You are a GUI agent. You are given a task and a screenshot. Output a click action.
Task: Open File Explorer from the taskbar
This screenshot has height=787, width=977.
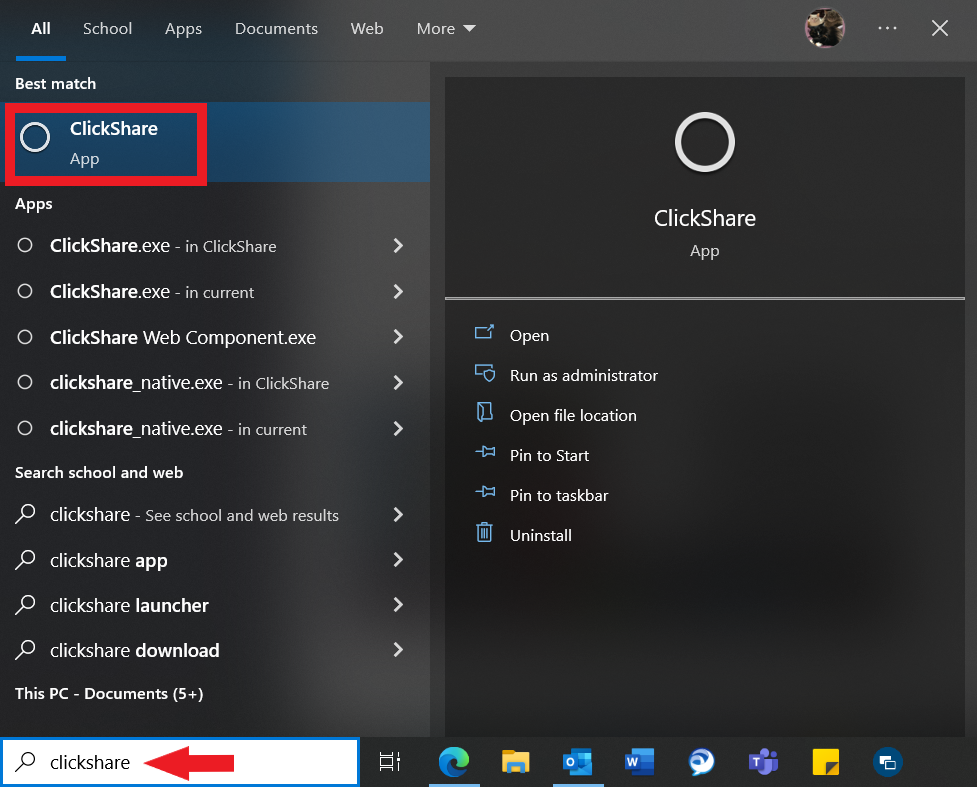click(x=515, y=761)
